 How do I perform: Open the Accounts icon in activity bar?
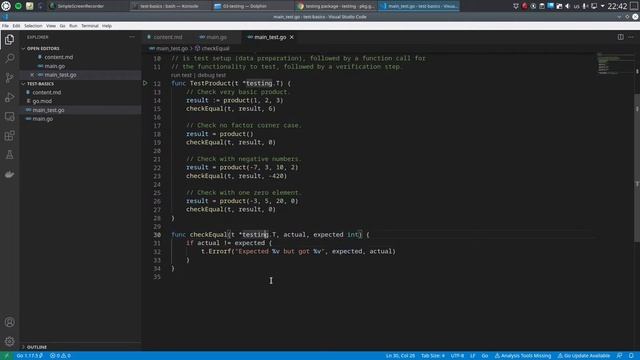pos(9,322)
